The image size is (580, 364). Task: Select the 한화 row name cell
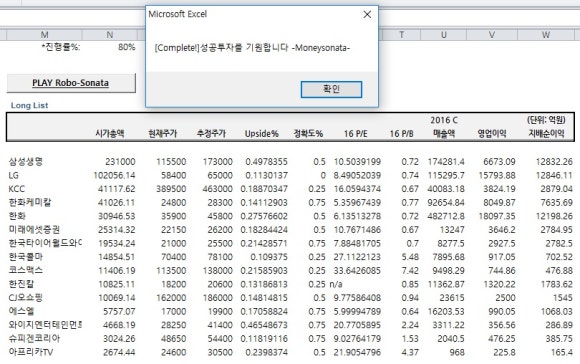[17, 216]
